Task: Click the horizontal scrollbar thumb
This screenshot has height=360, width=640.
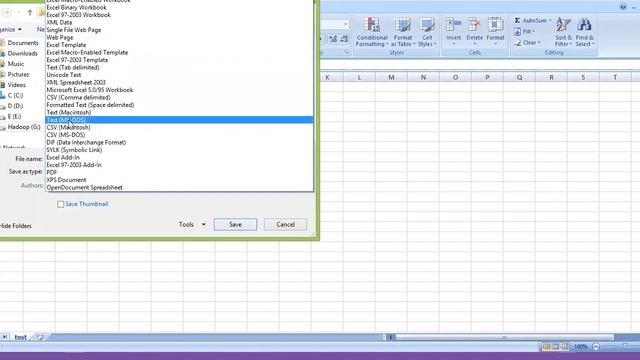Action: [504, 337]
